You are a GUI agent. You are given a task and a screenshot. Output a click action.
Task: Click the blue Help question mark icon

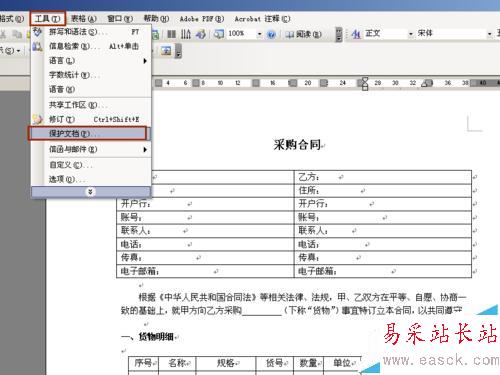[272, 34]
